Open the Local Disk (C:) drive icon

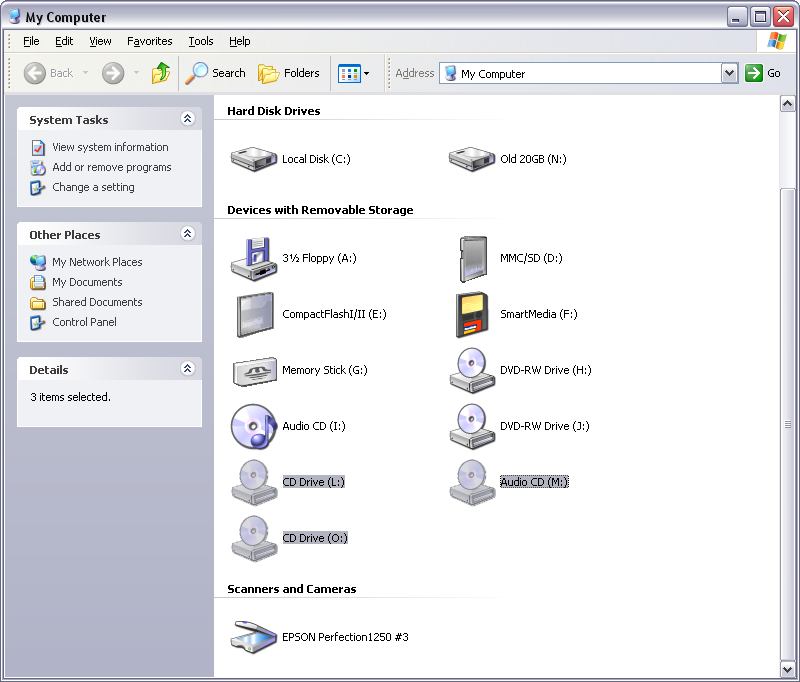[x=253, y=158]
